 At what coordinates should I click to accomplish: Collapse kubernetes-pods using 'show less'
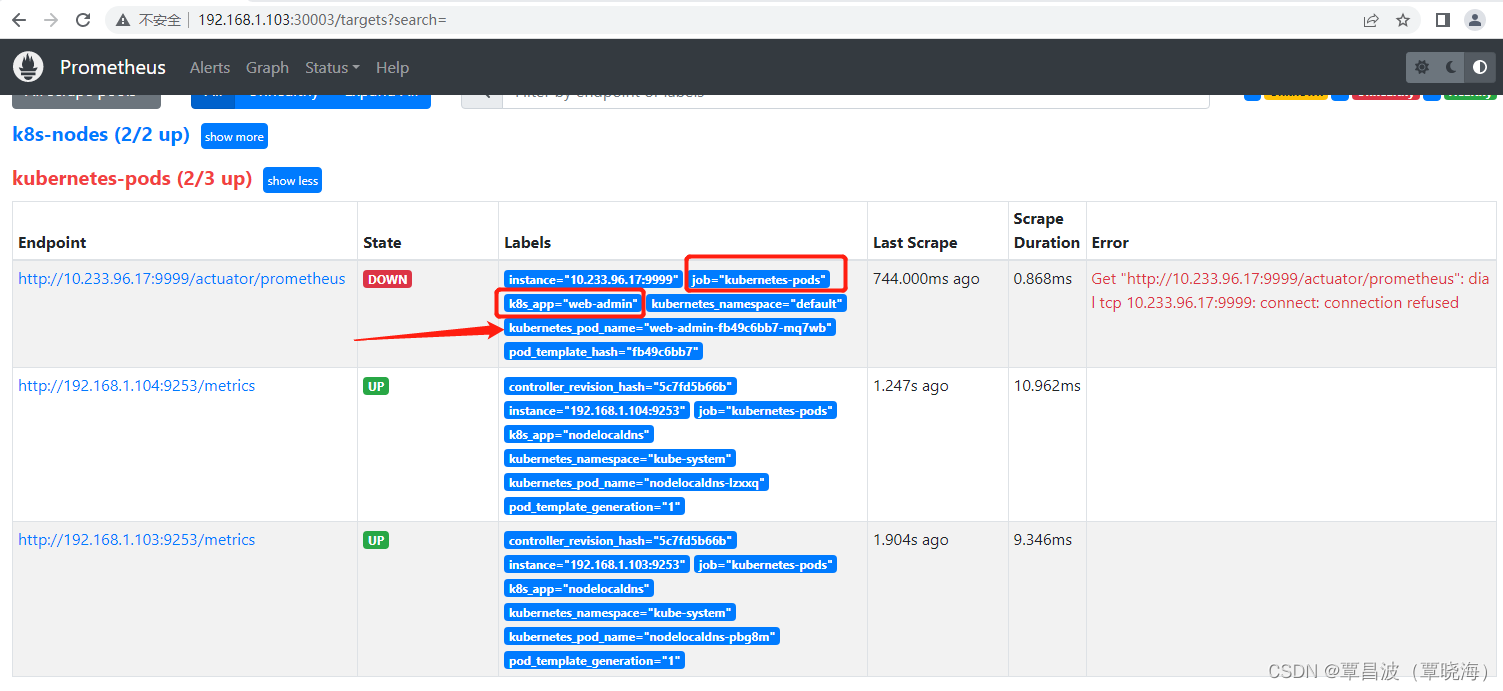coord(292,180)
